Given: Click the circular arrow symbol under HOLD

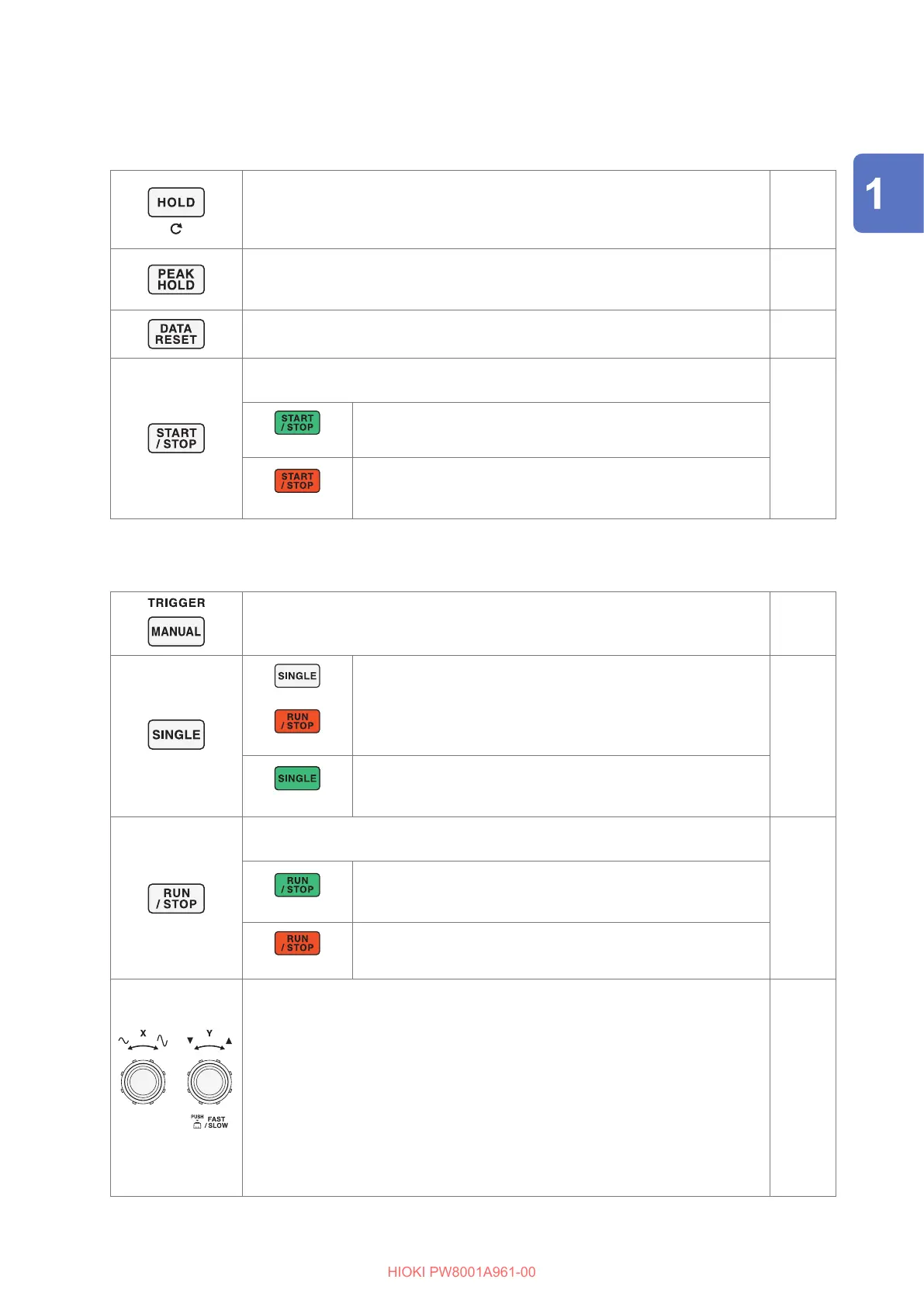Looking at the screenshot, I should pos(176,229).
